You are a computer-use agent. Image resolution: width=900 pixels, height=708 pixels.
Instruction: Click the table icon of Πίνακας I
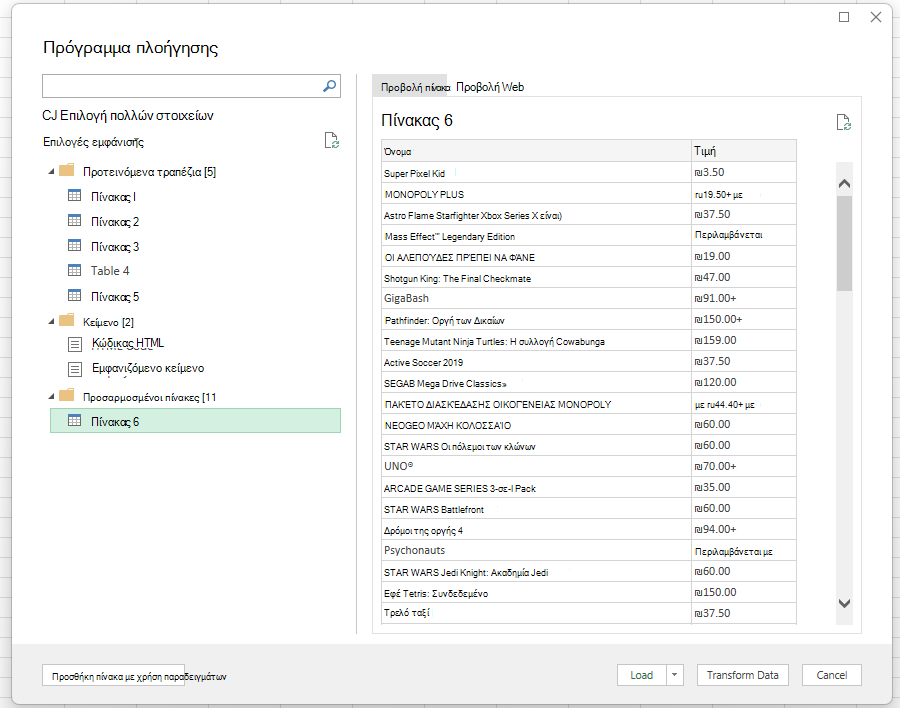point(75,196)
